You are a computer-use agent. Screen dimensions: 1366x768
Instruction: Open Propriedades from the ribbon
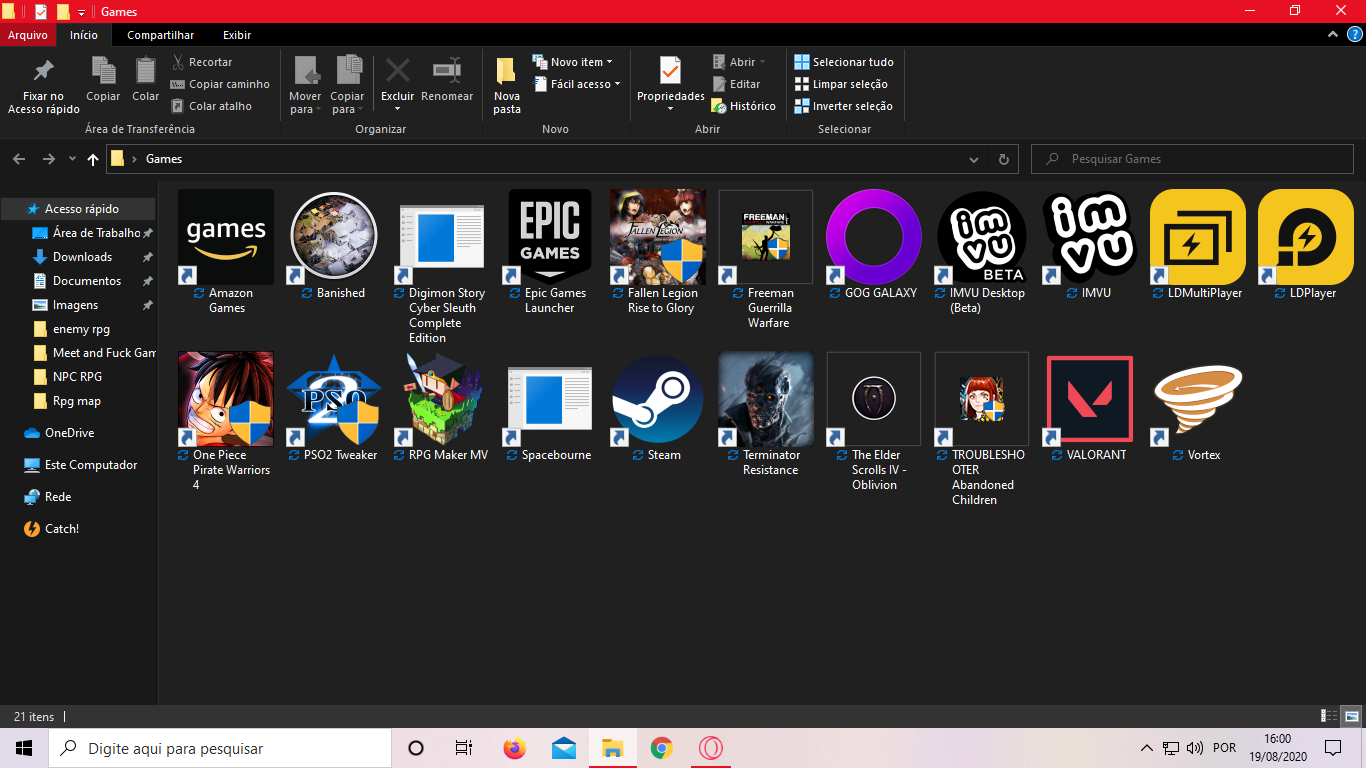[x=671, y=85]
